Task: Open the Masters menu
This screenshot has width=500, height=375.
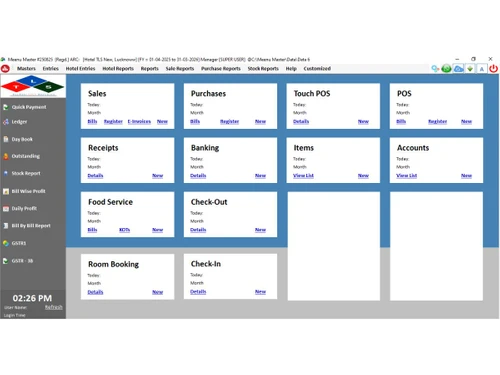Action: point(26,68)
